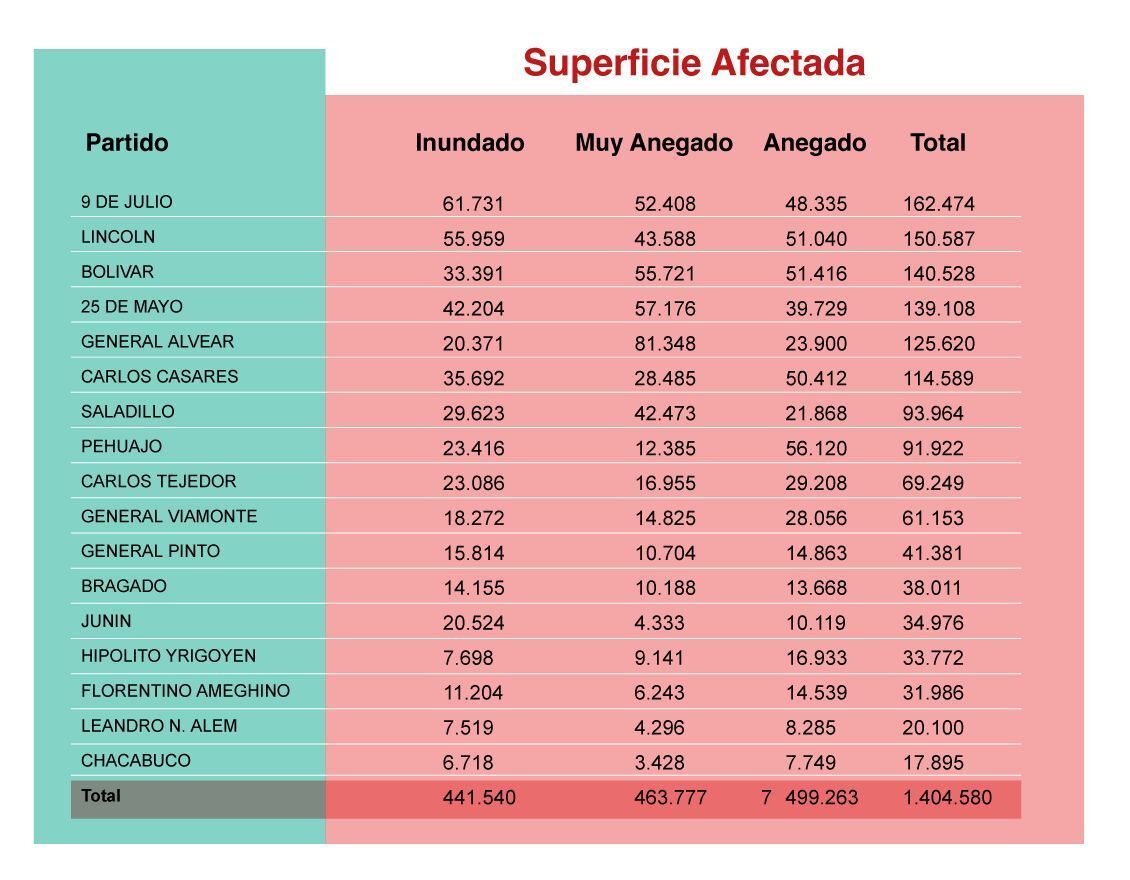
Task: Select the Anegado column header
Action: tap(814, 143)
